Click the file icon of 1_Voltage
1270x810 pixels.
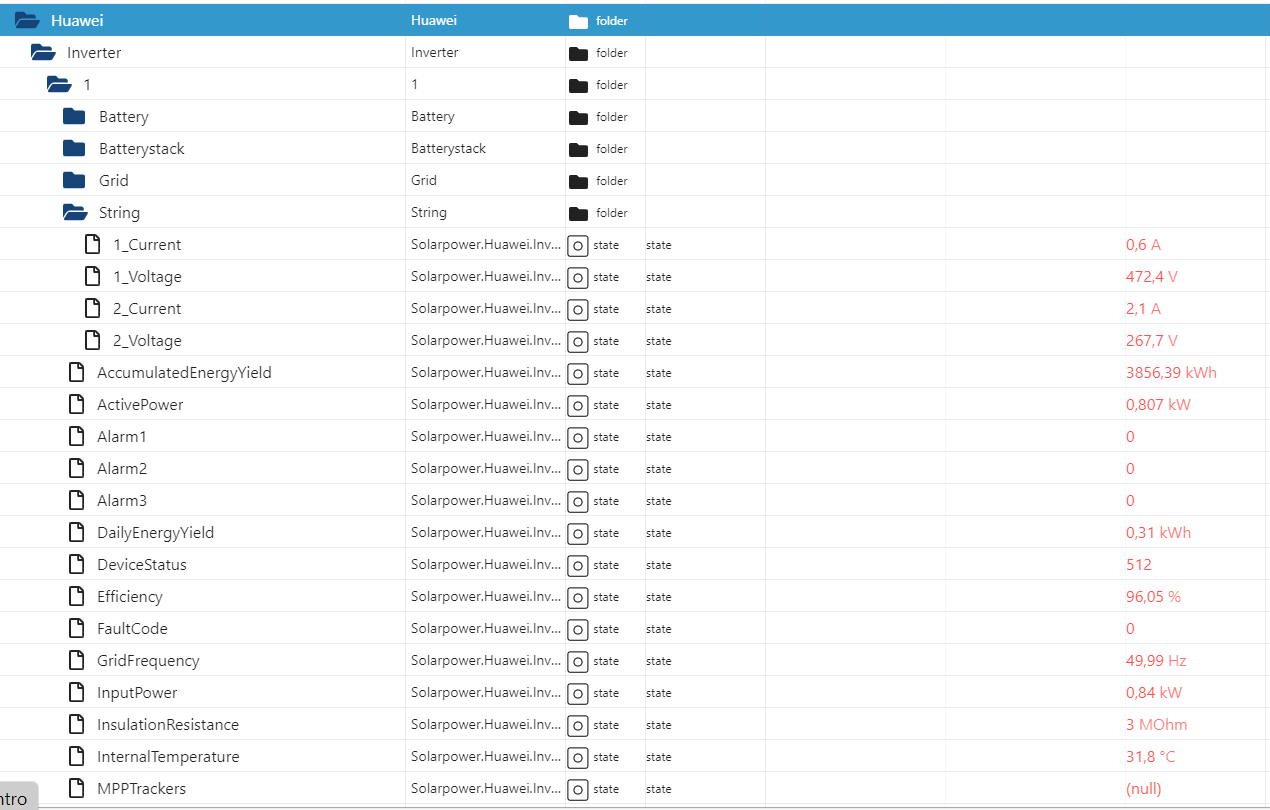pyautogui.click(x=92, y=276)
